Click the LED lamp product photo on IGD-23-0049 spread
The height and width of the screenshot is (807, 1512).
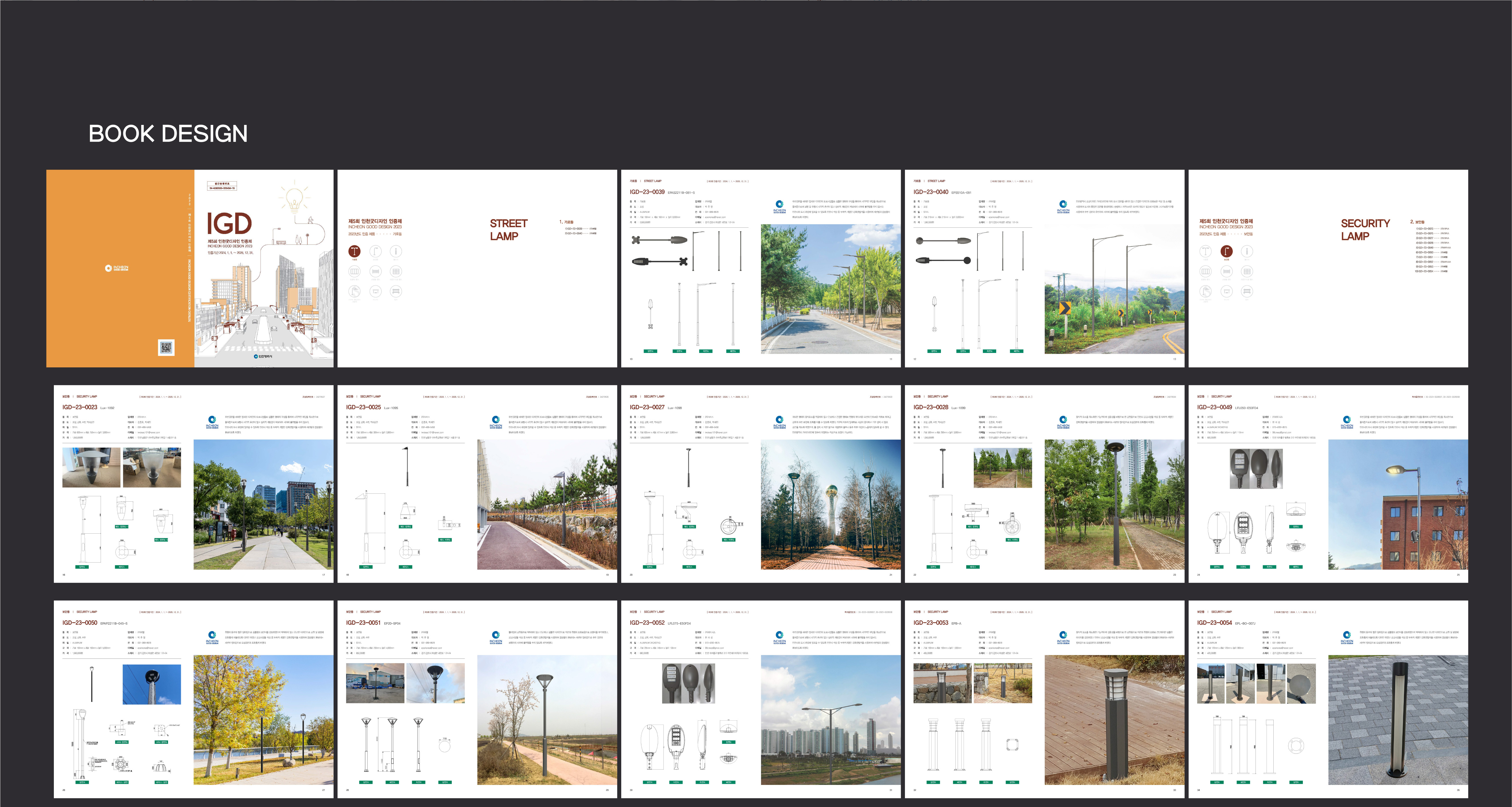(x=1256, y=469)
